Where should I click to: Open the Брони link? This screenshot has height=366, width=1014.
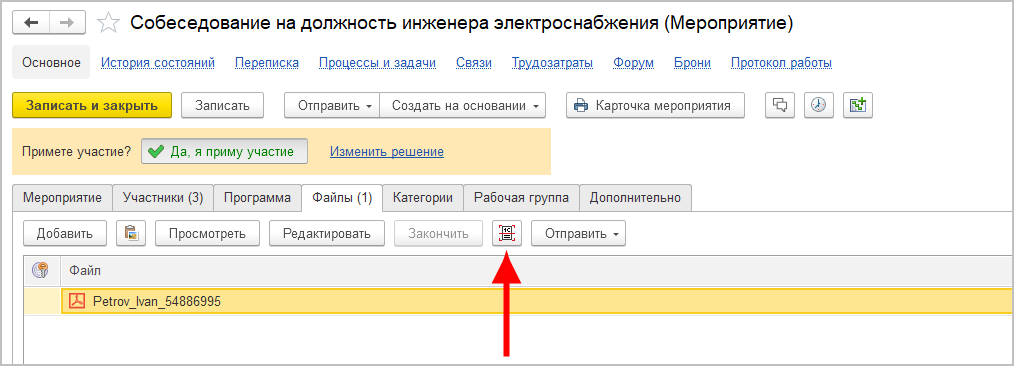click(692, 63)
